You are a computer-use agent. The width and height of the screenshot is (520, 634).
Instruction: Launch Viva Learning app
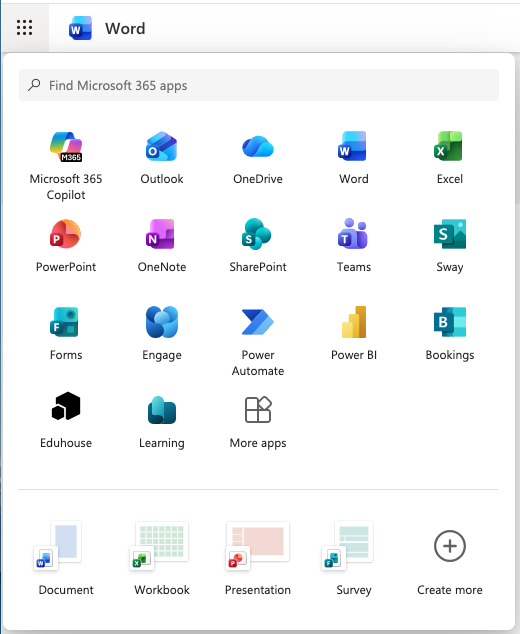tap(162, 421)
